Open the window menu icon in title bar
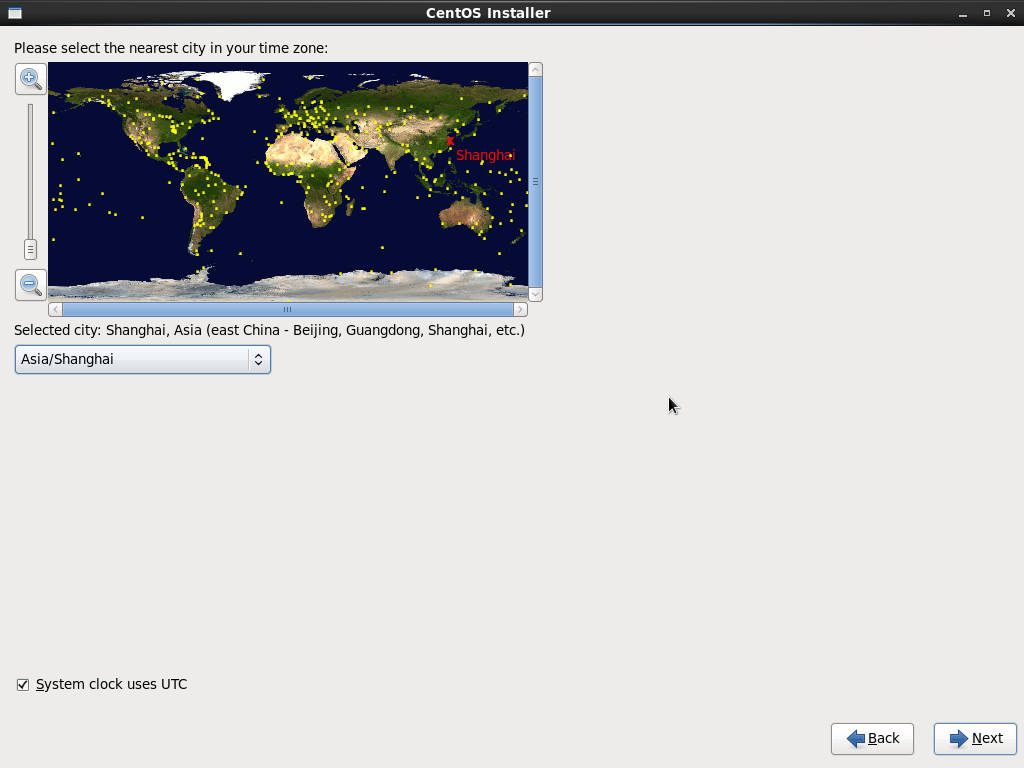Viewport: 1024px width, 768px height. 15,13
